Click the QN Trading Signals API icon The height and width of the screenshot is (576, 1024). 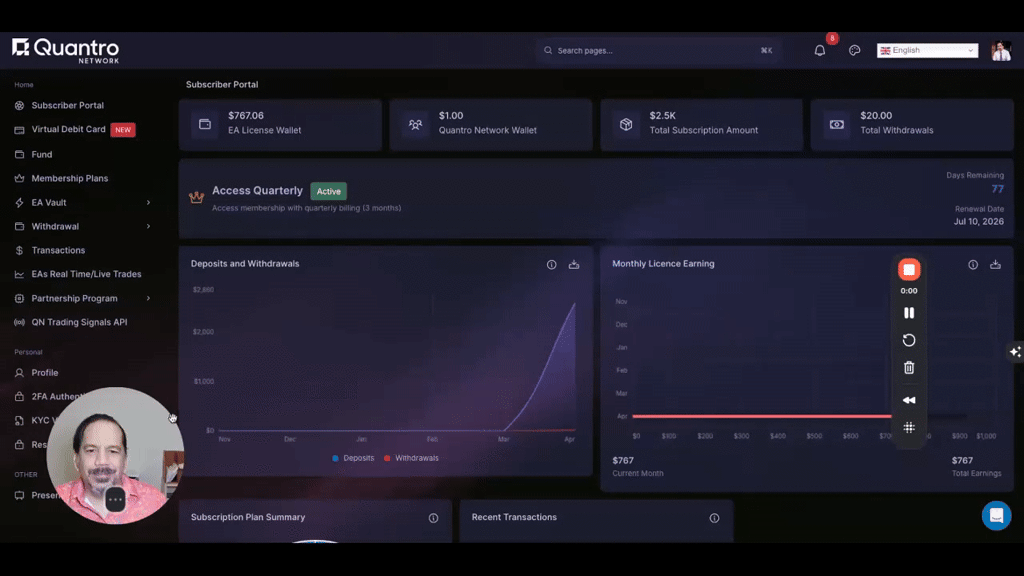(19, 322)
